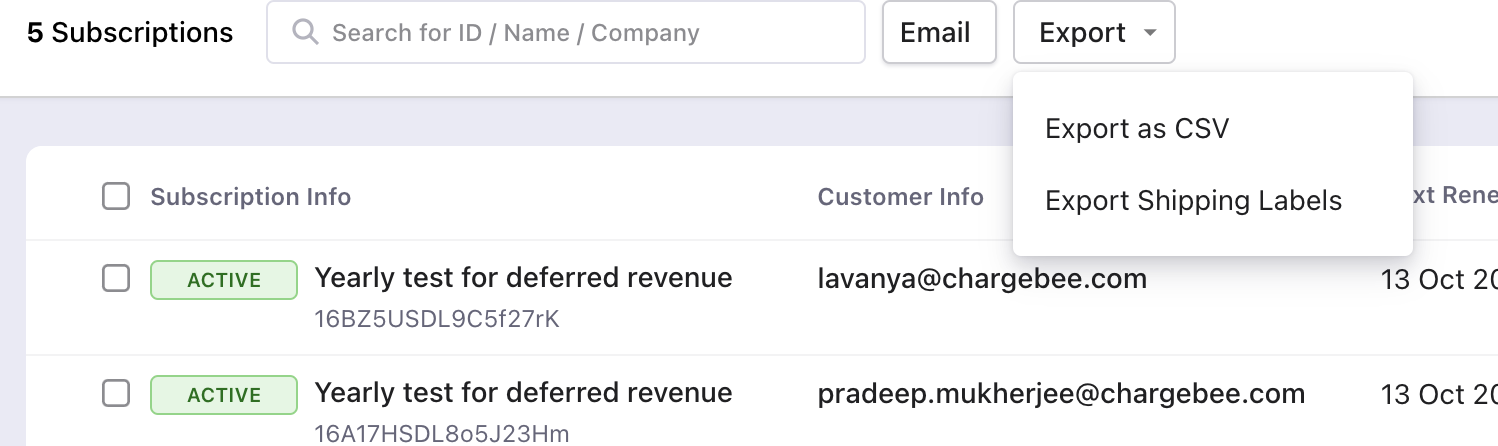Choose Export Shipping Labels option

[x=1193, y=200]
